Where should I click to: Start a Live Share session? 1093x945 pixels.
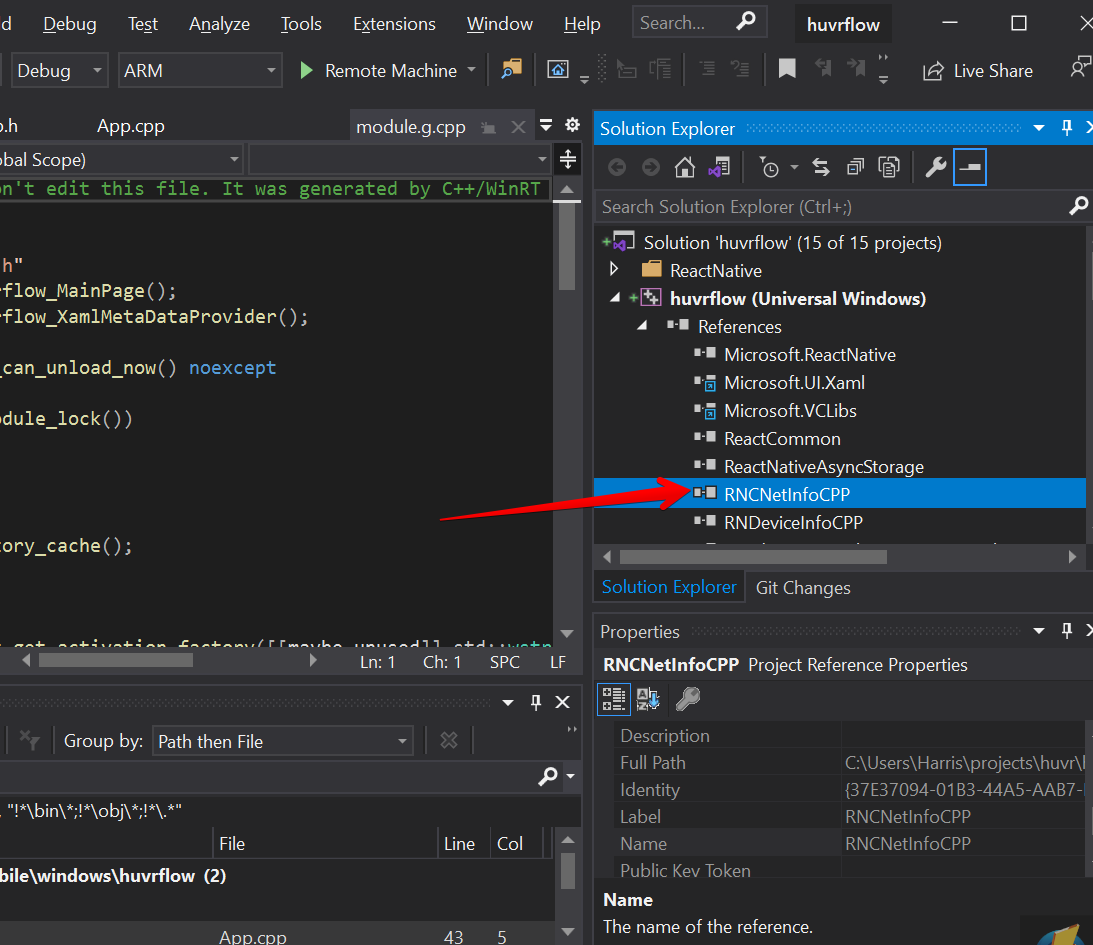coord(977,70)
